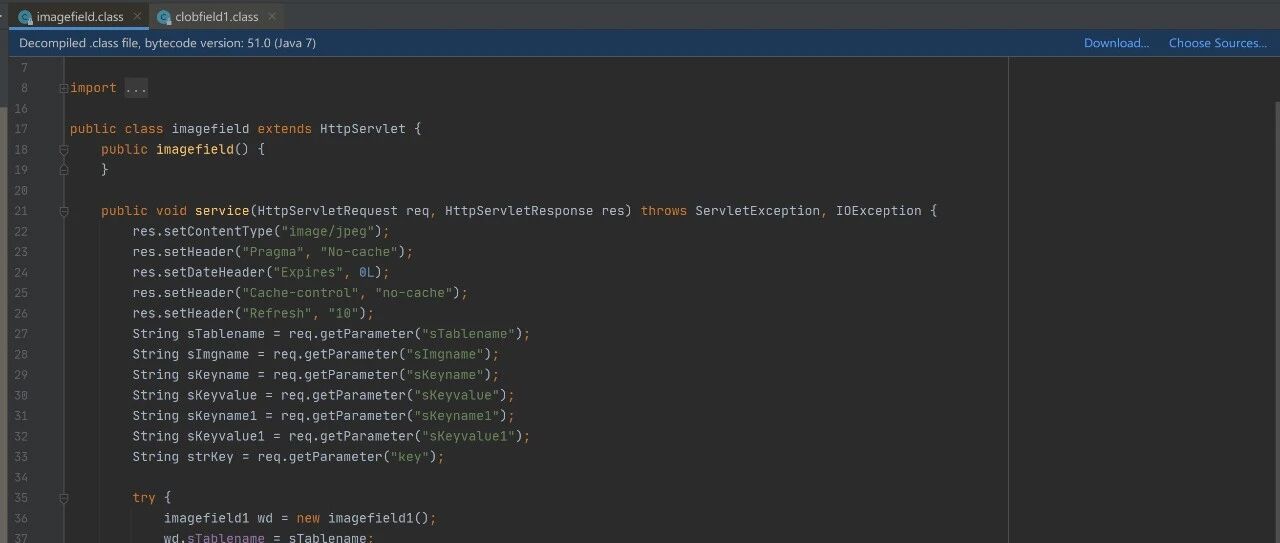1280x543 pixels.
Task: Click the imagefield1 wd declaration on line 36
Action: (x=218, y=518)
